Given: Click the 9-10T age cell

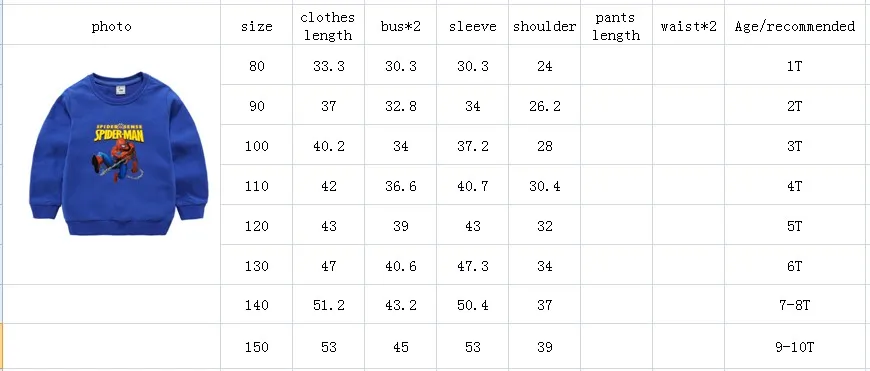Looking at the screenshot, I should pyautogui.click(x=797, y=346).
